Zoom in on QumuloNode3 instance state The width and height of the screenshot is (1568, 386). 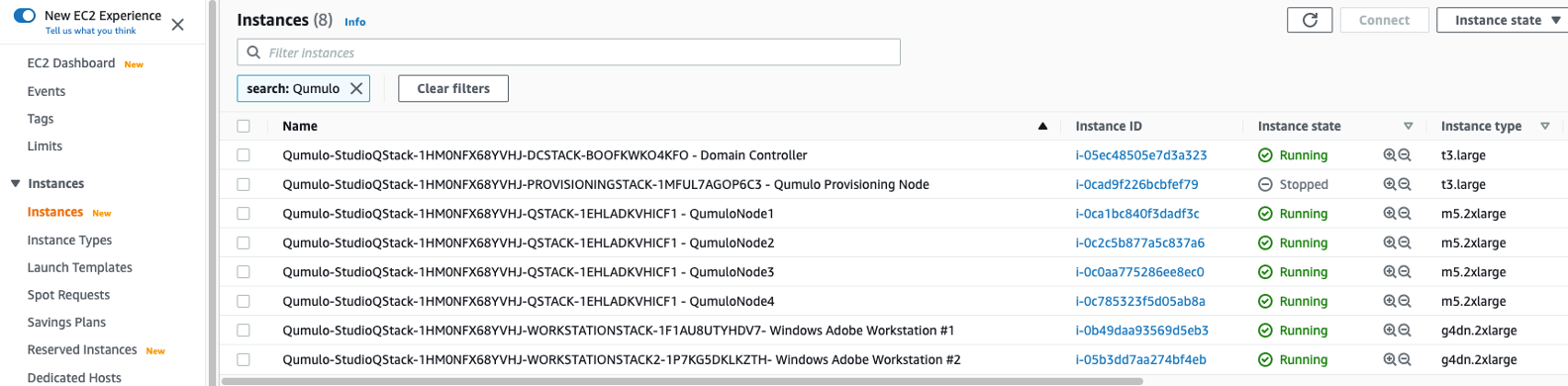click(x=1390, y=272)
